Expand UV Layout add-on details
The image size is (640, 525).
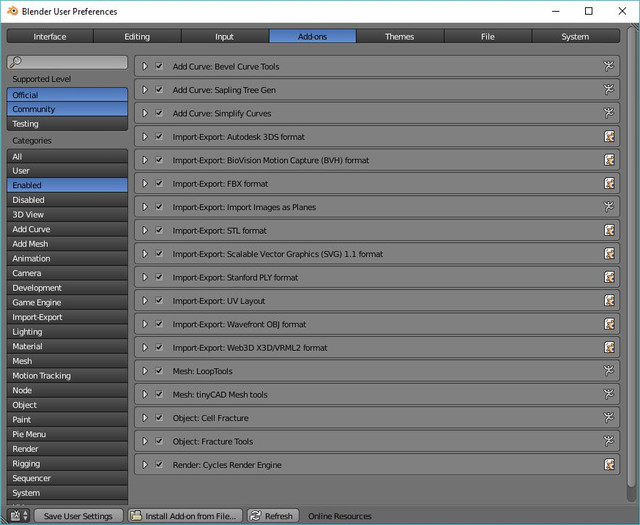tap(144, 300)
